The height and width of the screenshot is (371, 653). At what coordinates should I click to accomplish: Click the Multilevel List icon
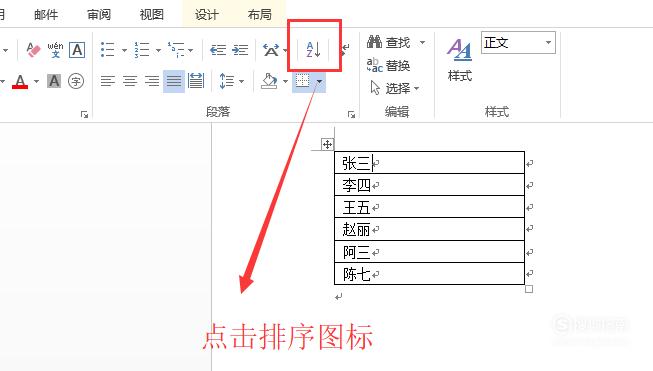176,50
